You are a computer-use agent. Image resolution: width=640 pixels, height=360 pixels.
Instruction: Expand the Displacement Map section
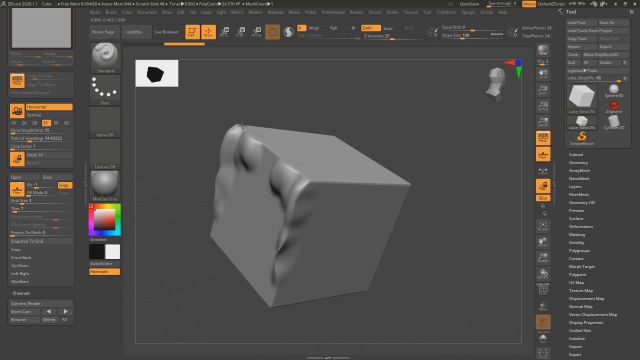pyautogui.click(x=586, y=298)
